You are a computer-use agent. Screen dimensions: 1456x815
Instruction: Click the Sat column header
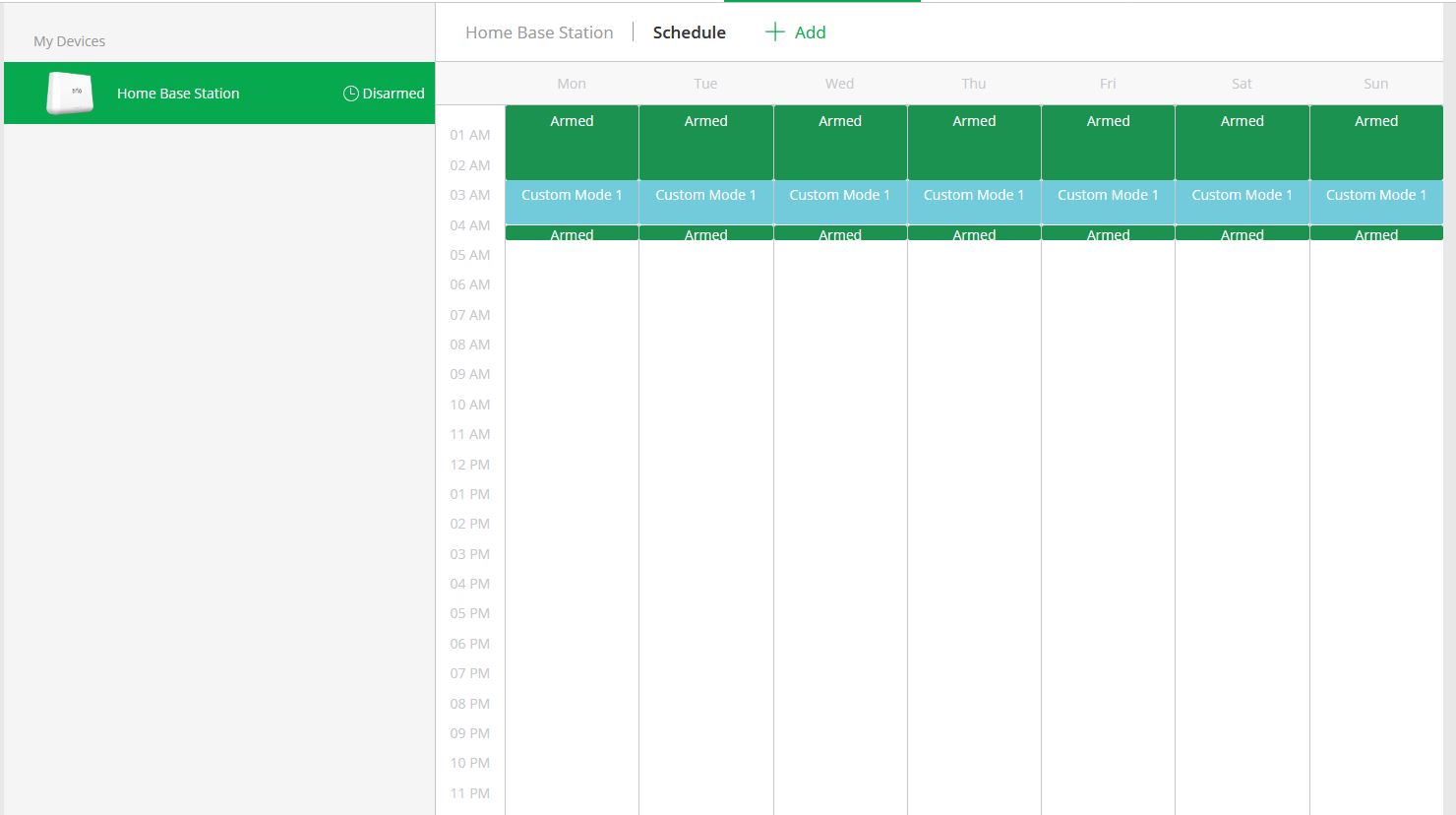pyautogui.click(x=1242, y=83)
